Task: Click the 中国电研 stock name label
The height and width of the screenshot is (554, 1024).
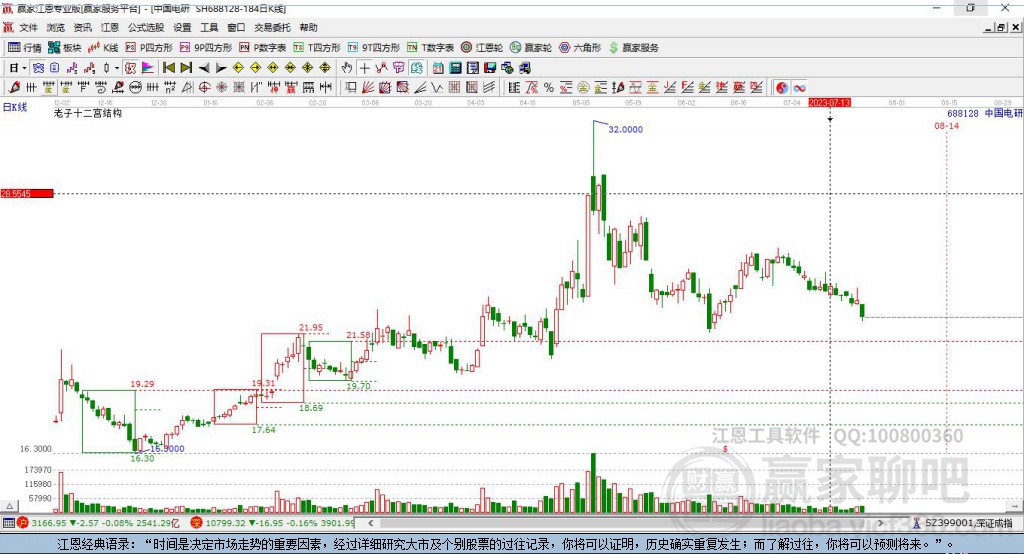Action: click(1004, 113)
